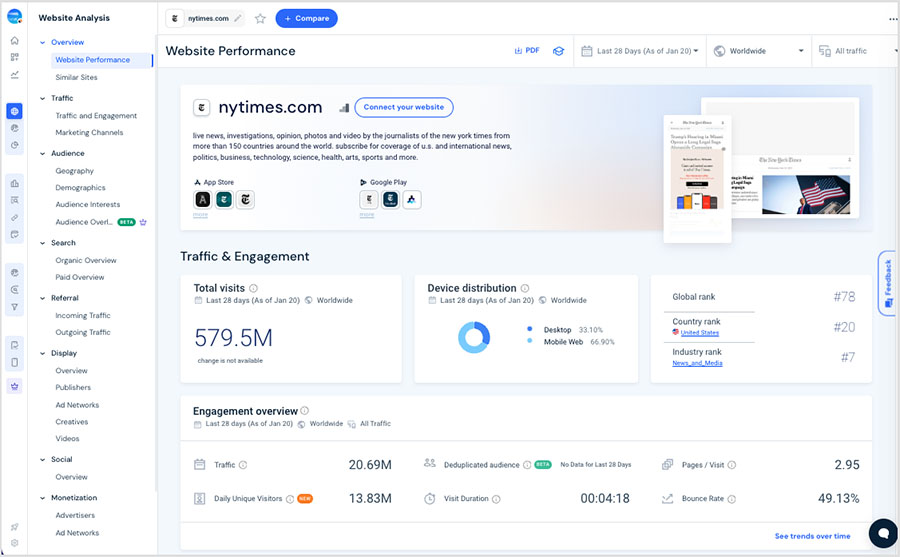The height and width of the screenshot is (557, 900).
Task: Open the second teal App Store app icon
Action: pyautogui.click(x=224, y=199)
